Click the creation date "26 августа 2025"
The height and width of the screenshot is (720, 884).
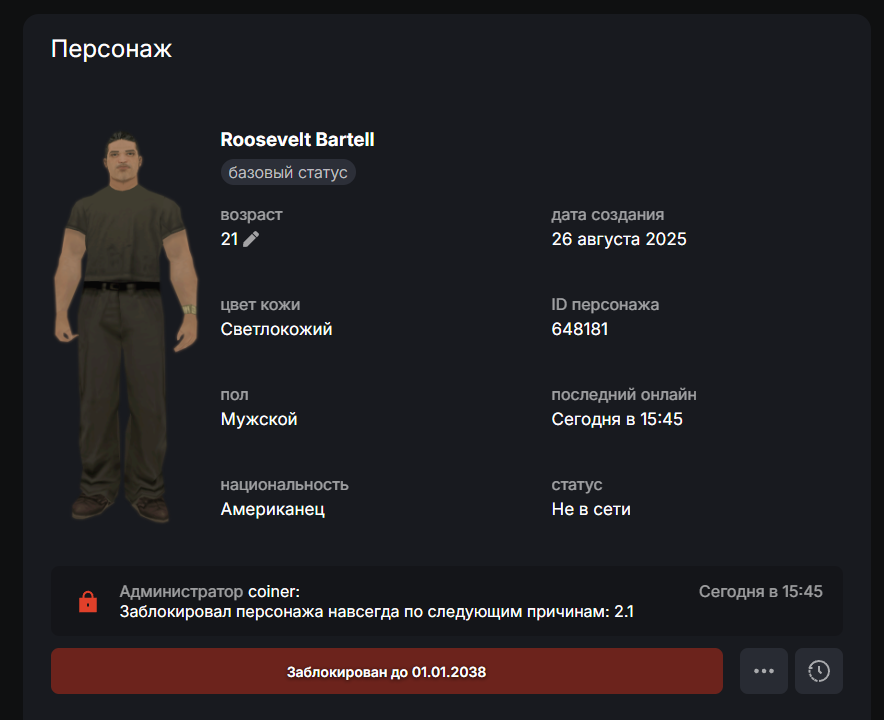click(618, 239)
